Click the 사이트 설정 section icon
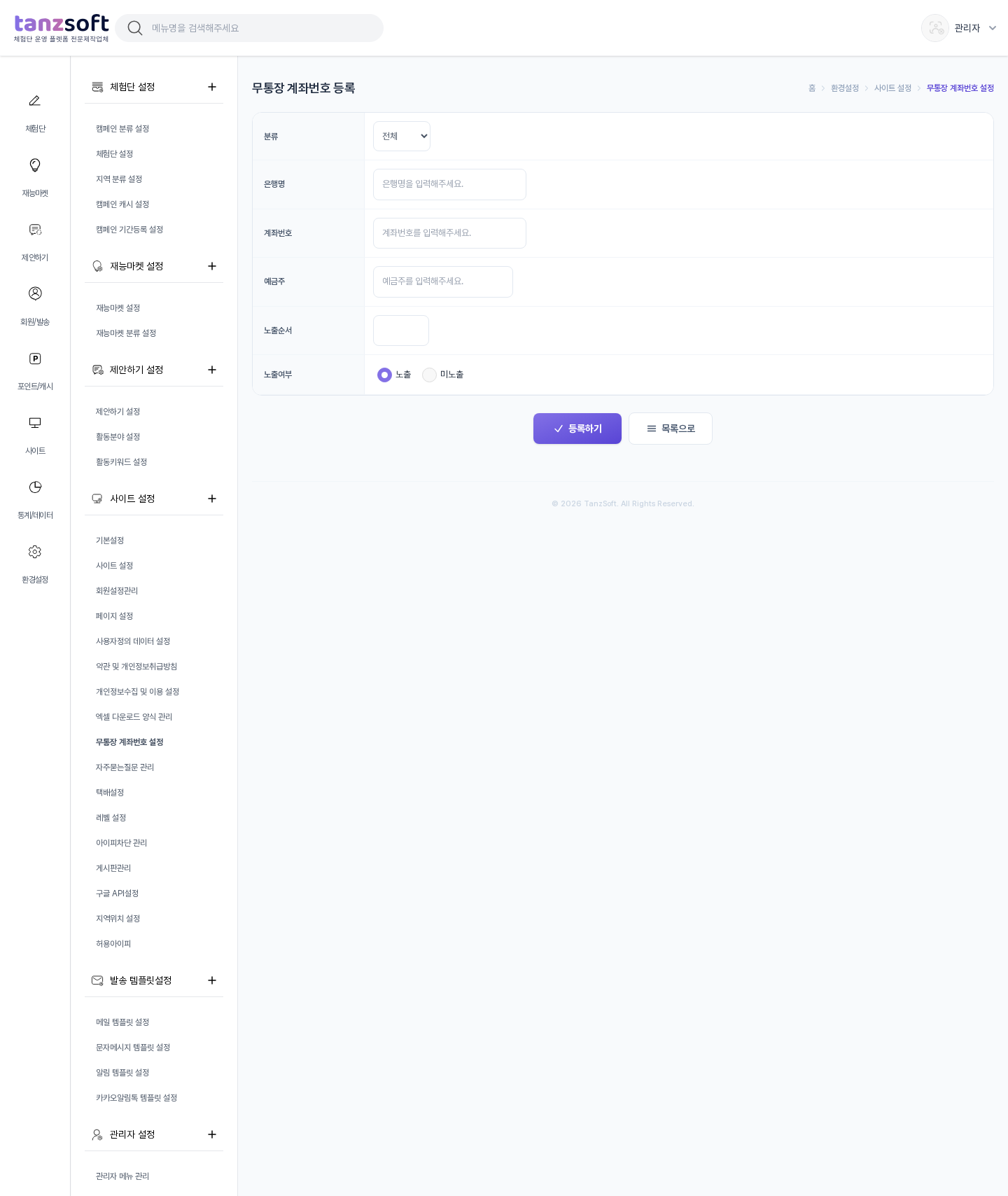 pos(97,499)
